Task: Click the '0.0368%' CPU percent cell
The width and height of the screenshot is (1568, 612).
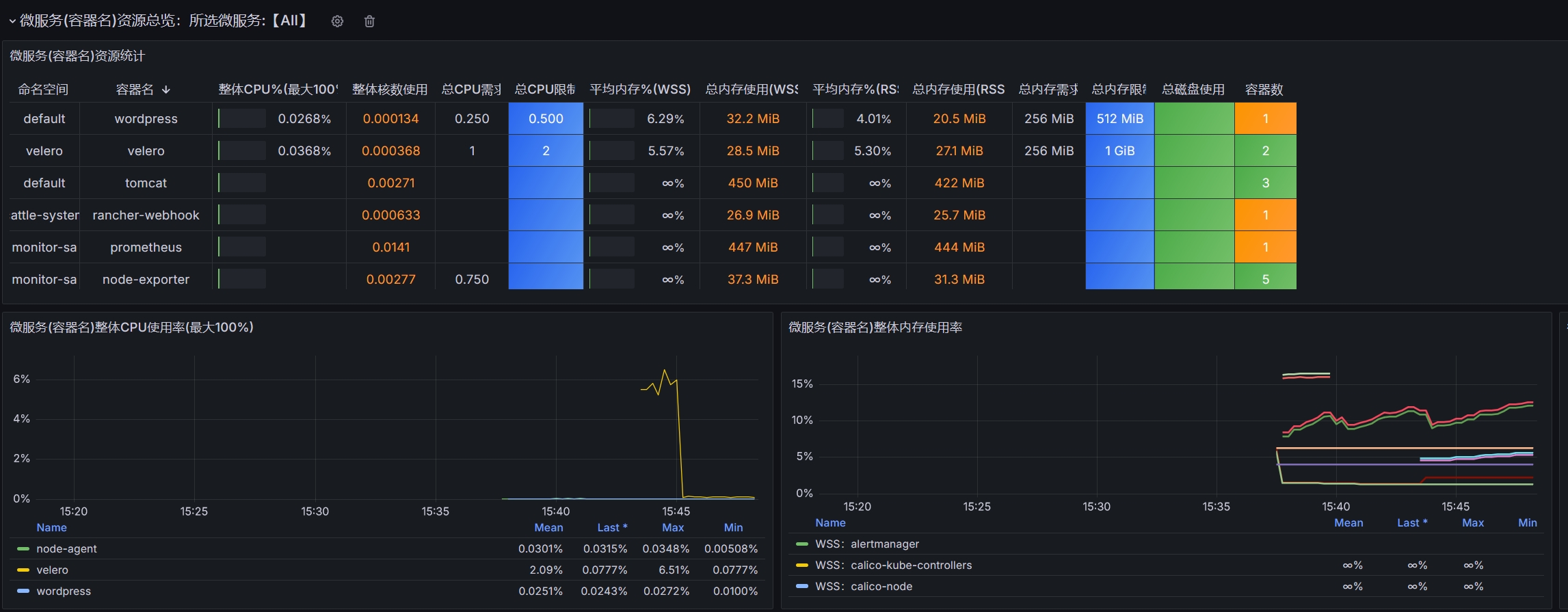Action: [x=304, y=150]
